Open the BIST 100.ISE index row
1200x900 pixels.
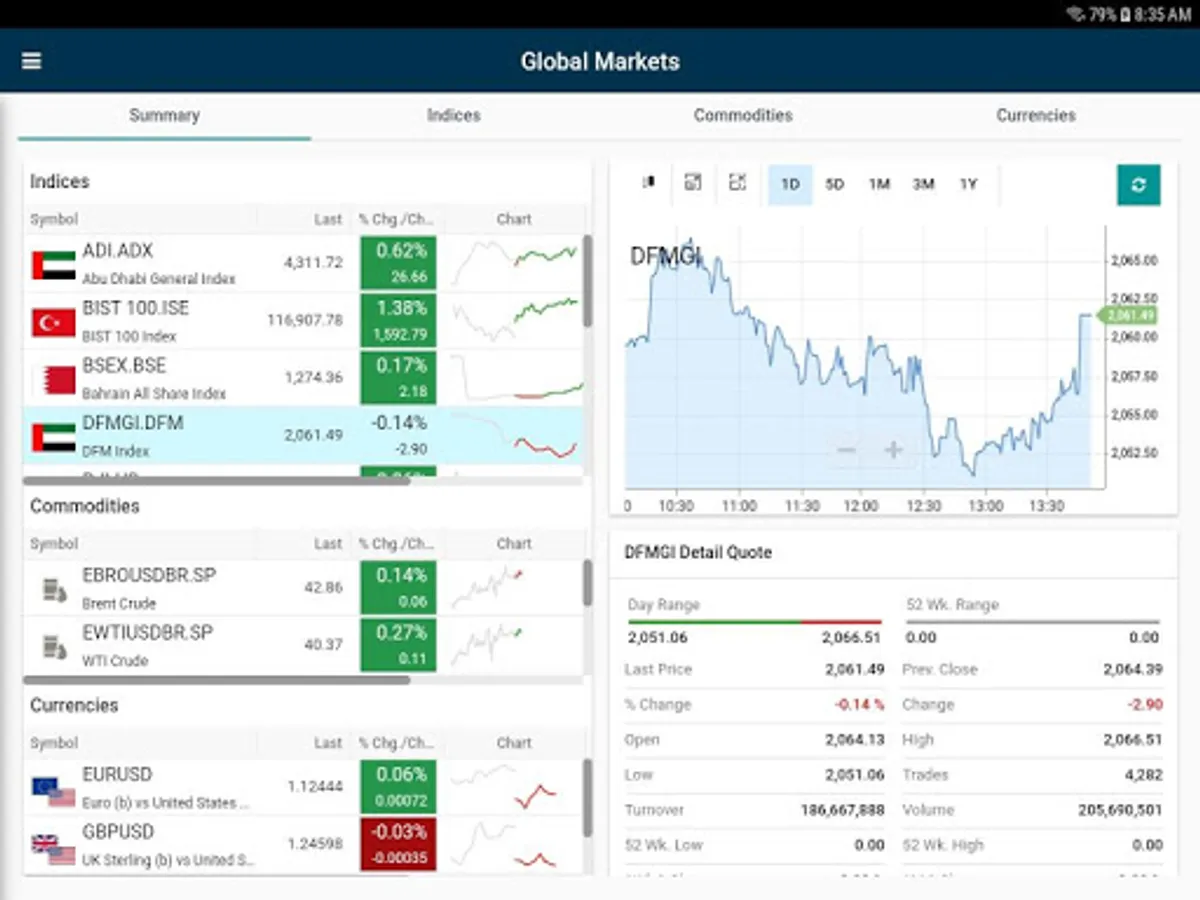[160, 321]
